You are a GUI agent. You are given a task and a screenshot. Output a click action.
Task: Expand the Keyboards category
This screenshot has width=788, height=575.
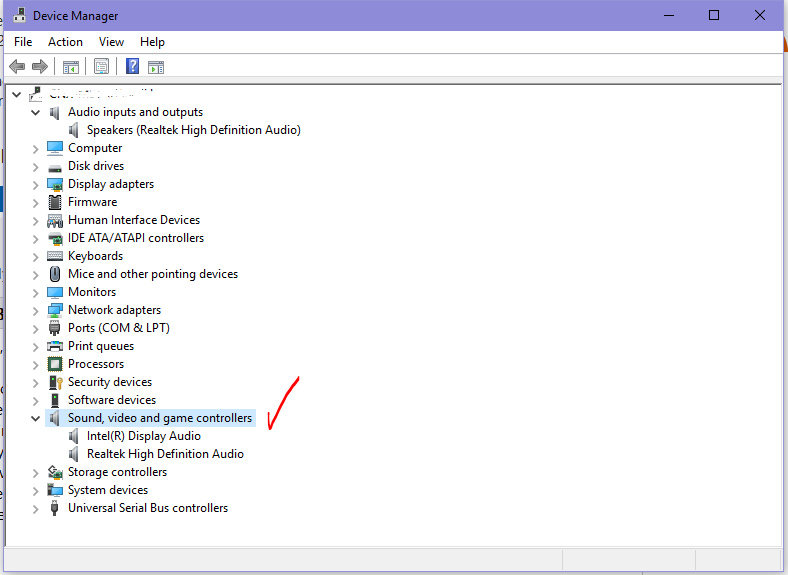(36, 257)
